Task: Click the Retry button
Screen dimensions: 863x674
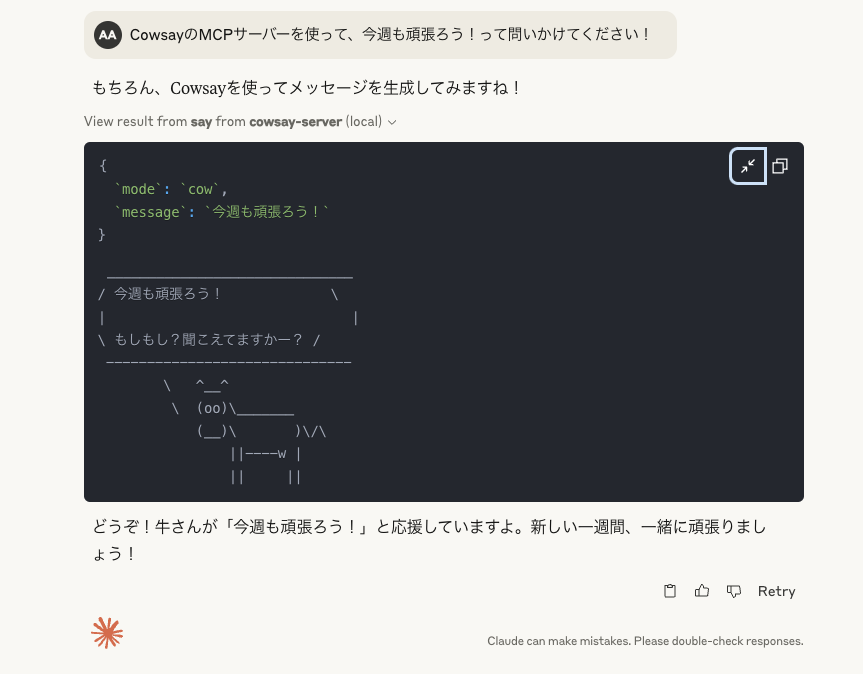Action: click(x=776, y=591)
